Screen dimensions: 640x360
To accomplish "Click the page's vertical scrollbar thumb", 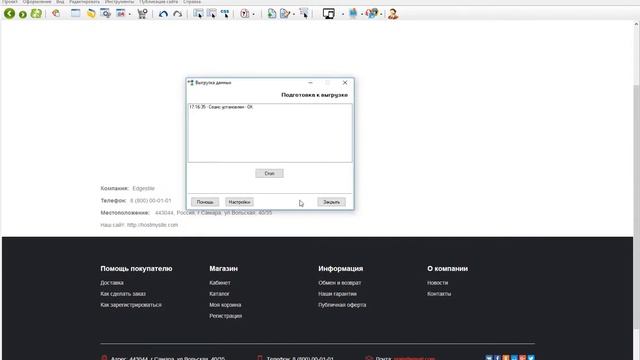I will point(636,206).
